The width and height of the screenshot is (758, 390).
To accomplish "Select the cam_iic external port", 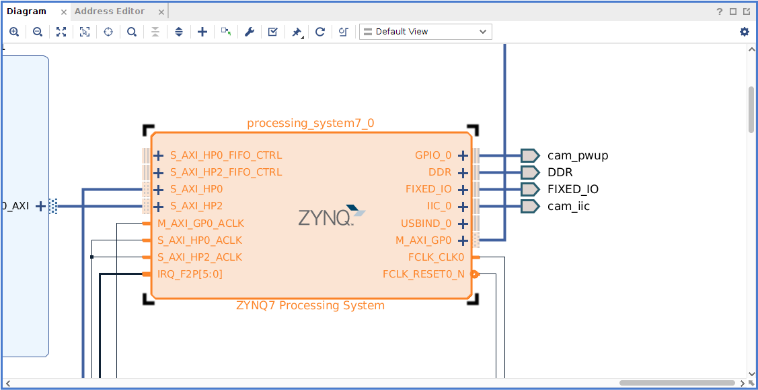I will 530,206.
